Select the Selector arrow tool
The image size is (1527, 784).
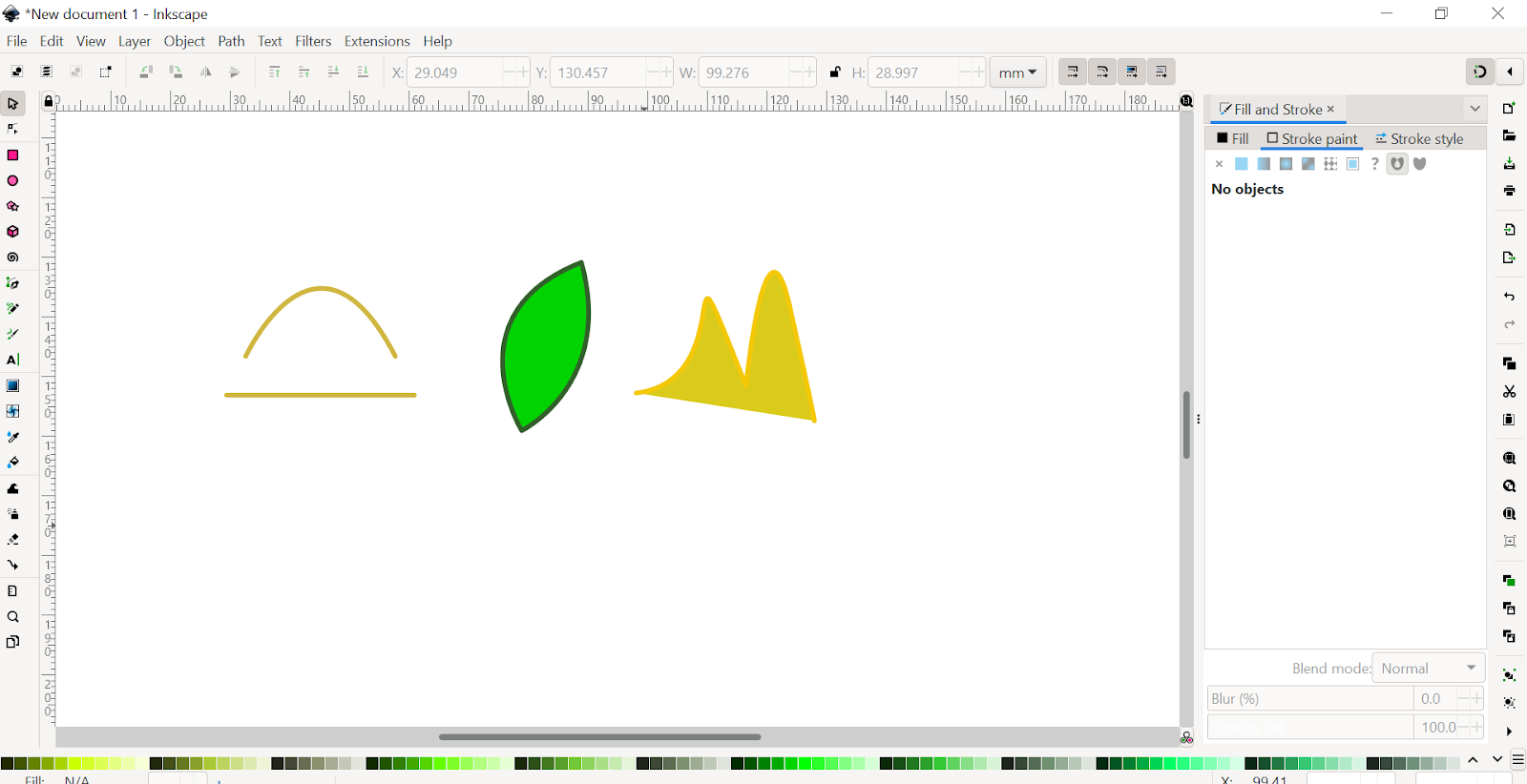13,103
